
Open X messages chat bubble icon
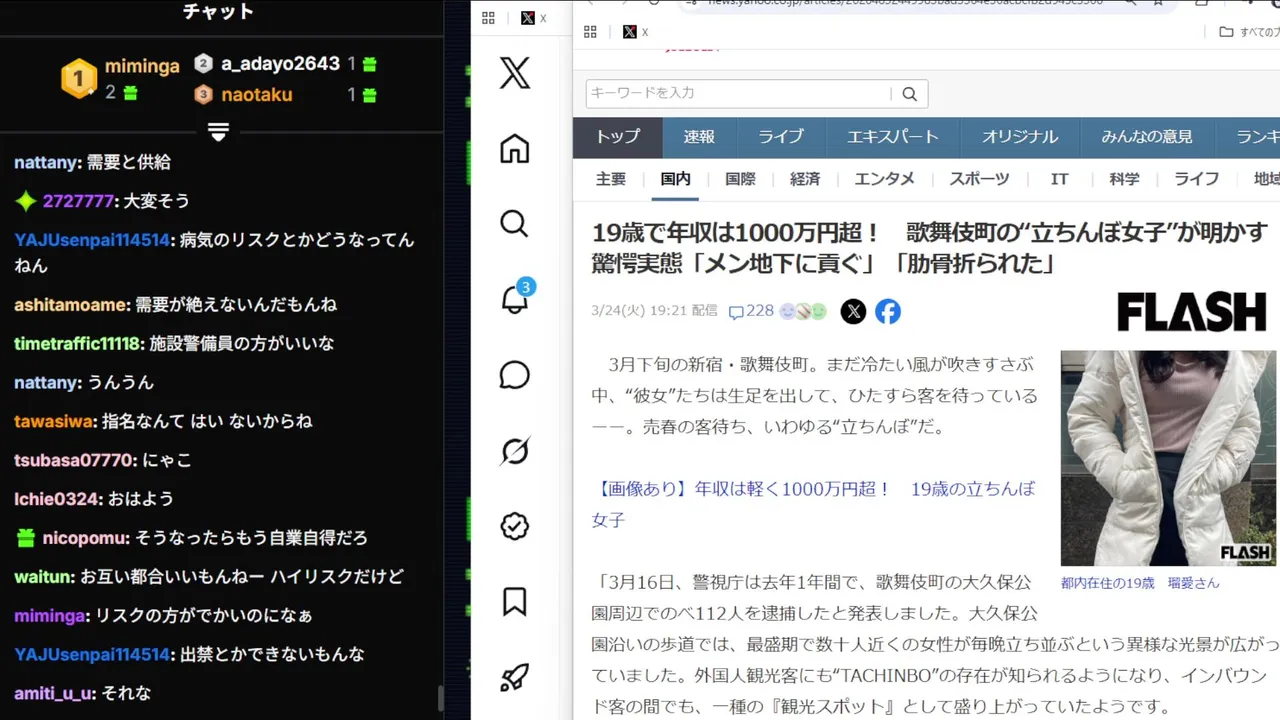click(x=514, y=375)
